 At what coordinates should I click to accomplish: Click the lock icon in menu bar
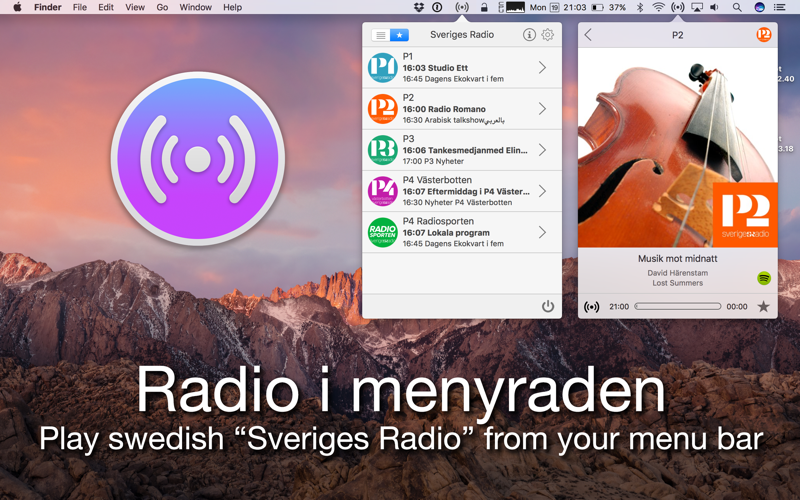[484, 7]
